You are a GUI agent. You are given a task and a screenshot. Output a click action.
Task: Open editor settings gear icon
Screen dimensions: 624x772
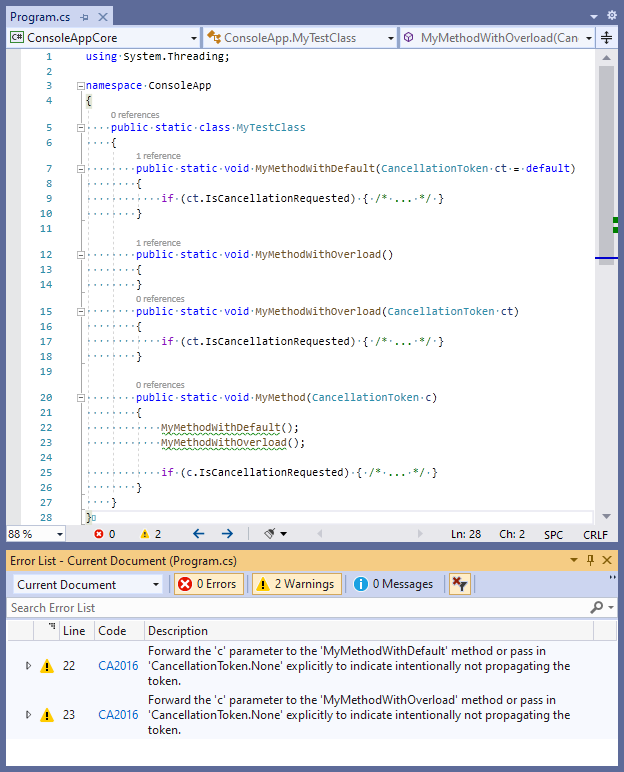[612, 15]
